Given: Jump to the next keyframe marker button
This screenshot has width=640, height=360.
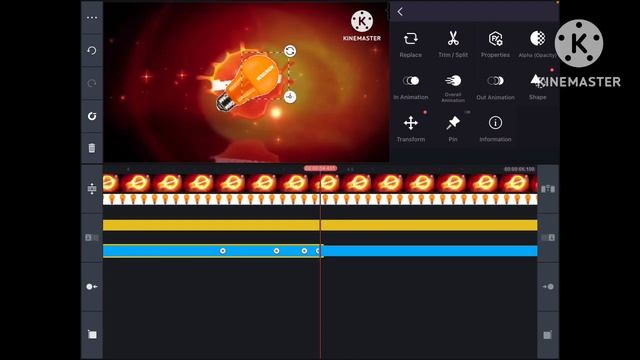Looking at the screenshot, I should tap(548, 287).
